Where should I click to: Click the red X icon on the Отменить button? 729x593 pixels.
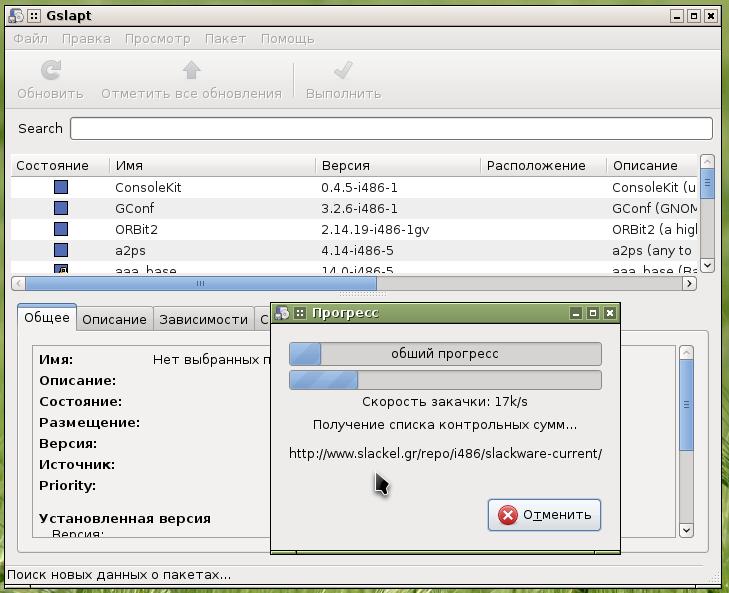tap(507, 515)
